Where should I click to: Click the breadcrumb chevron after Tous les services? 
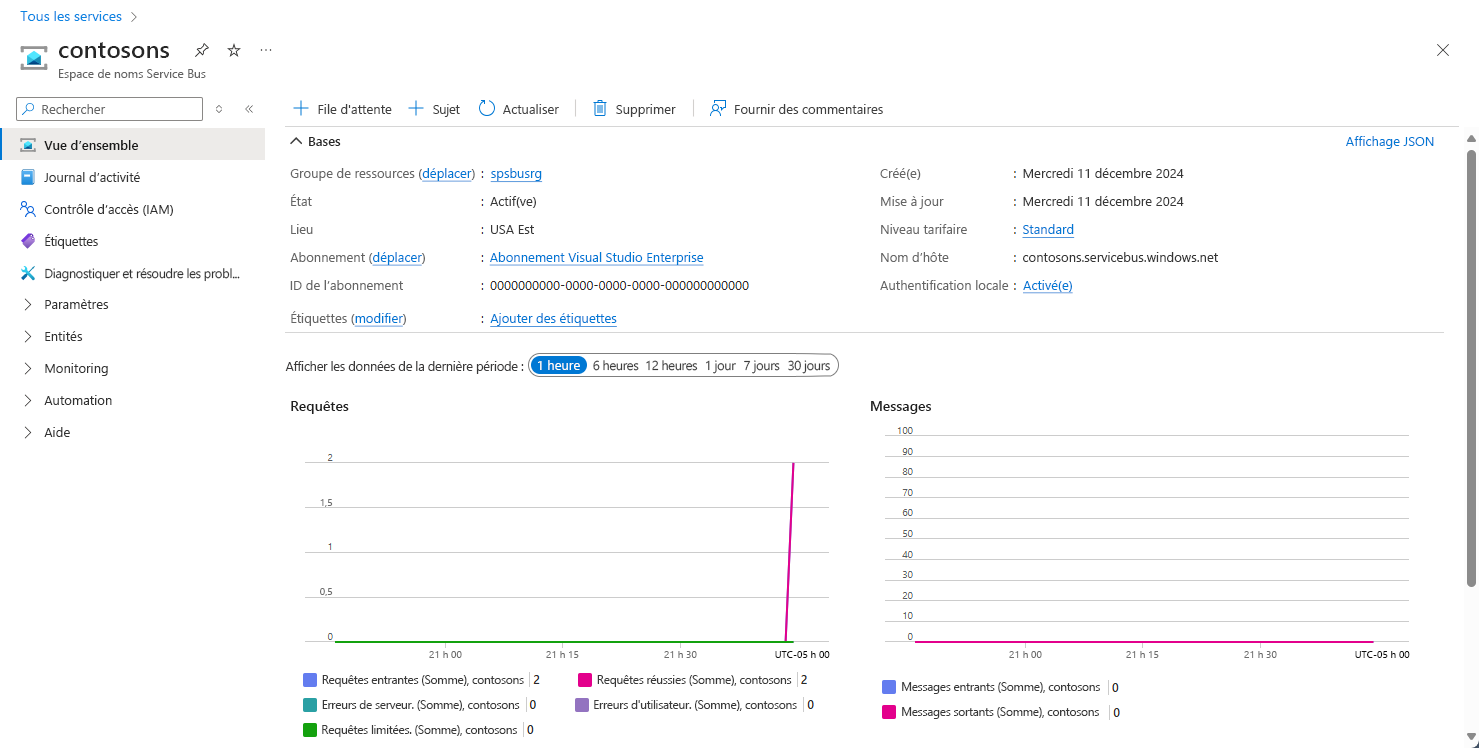pyautogui.click(x=134, y=17)
